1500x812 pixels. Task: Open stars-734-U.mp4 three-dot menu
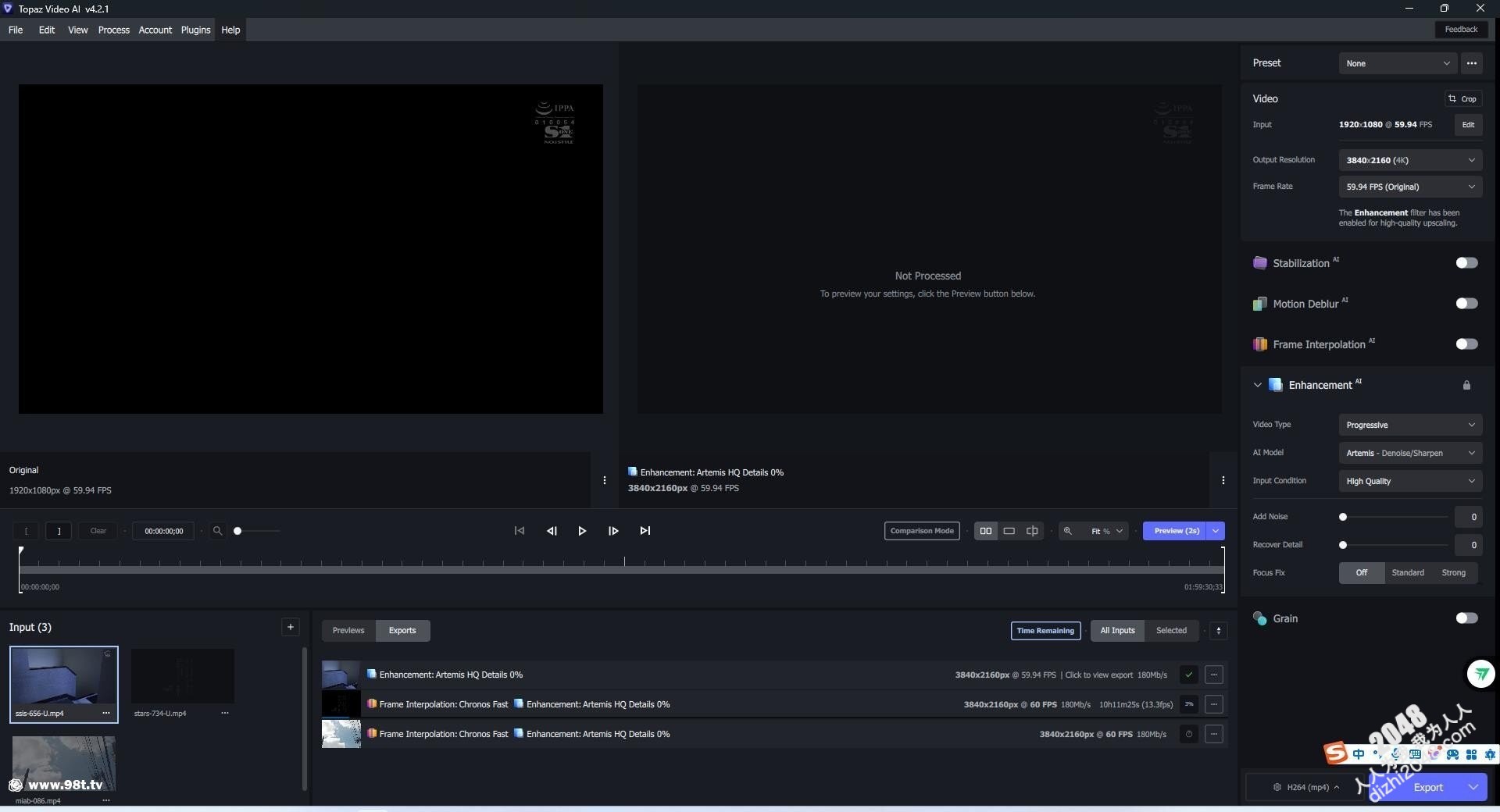225,713
